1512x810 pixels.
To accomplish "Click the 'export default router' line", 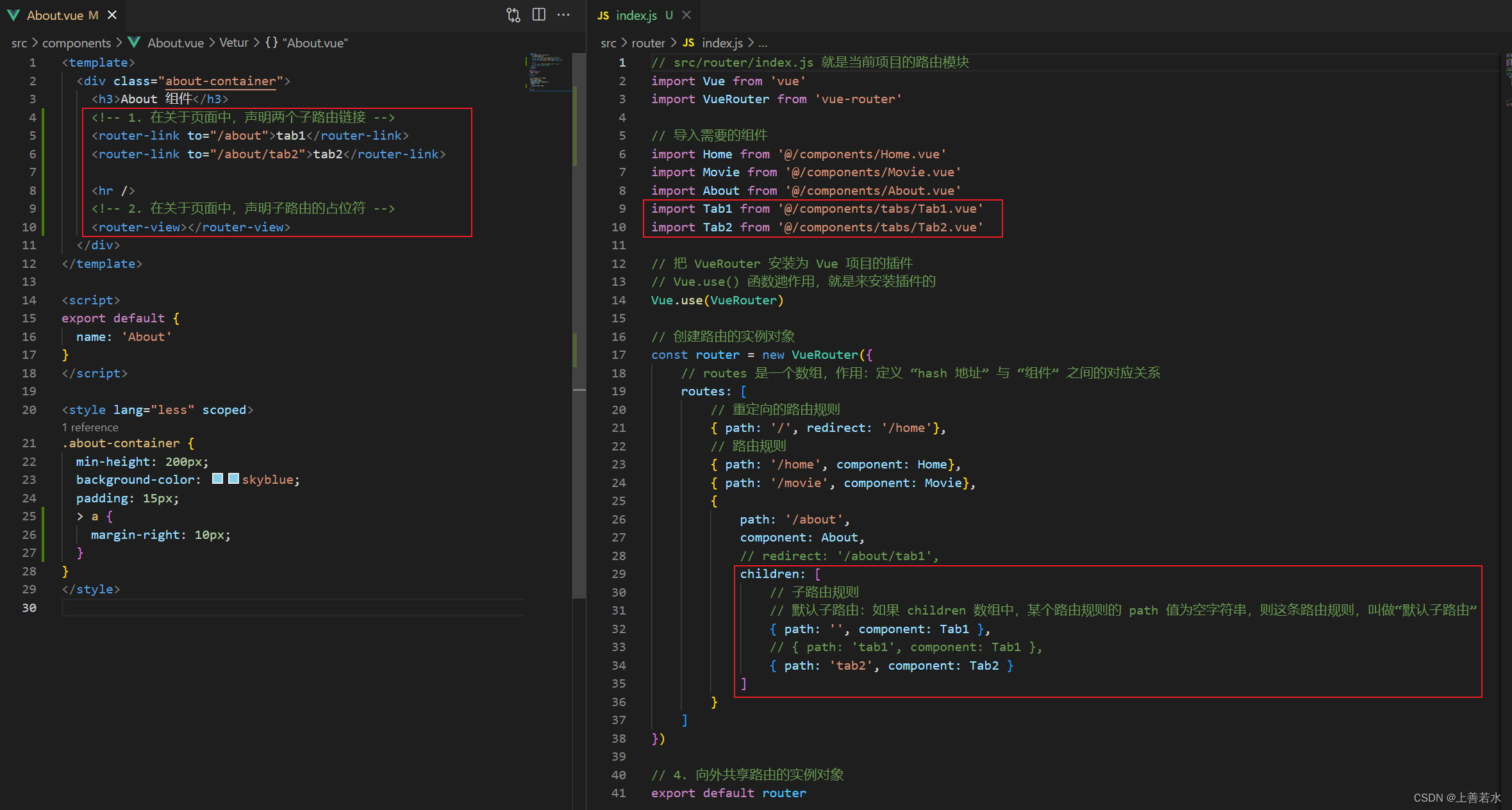I will click(x=729, y=793).
